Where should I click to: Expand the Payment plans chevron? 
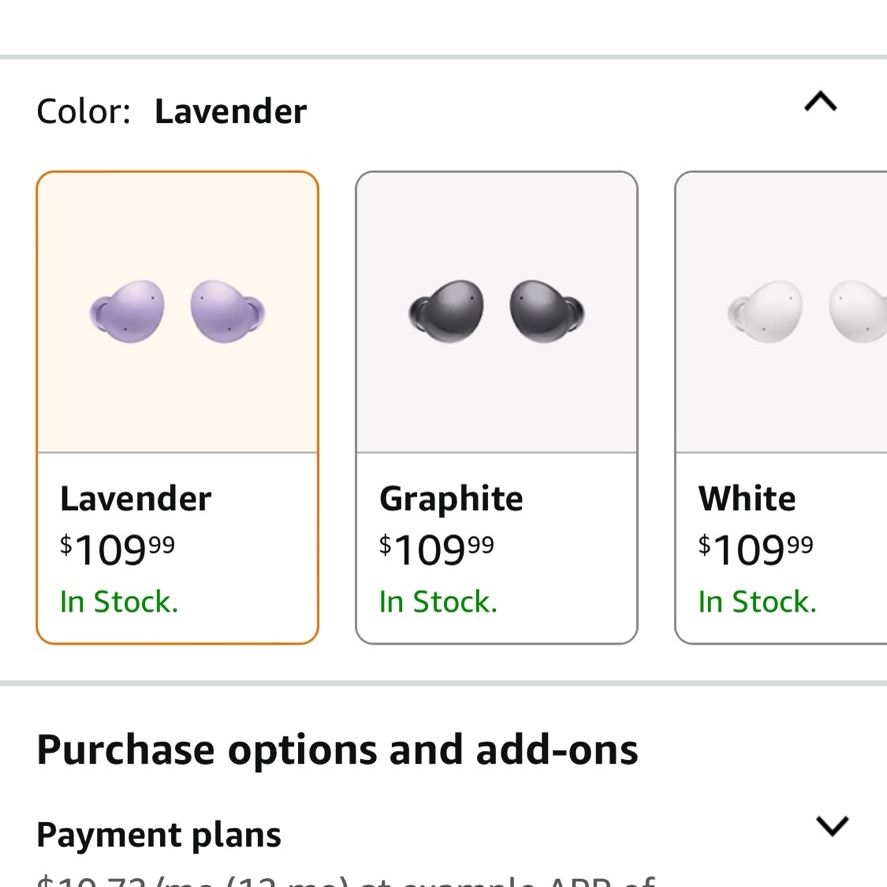click(832, 826)
